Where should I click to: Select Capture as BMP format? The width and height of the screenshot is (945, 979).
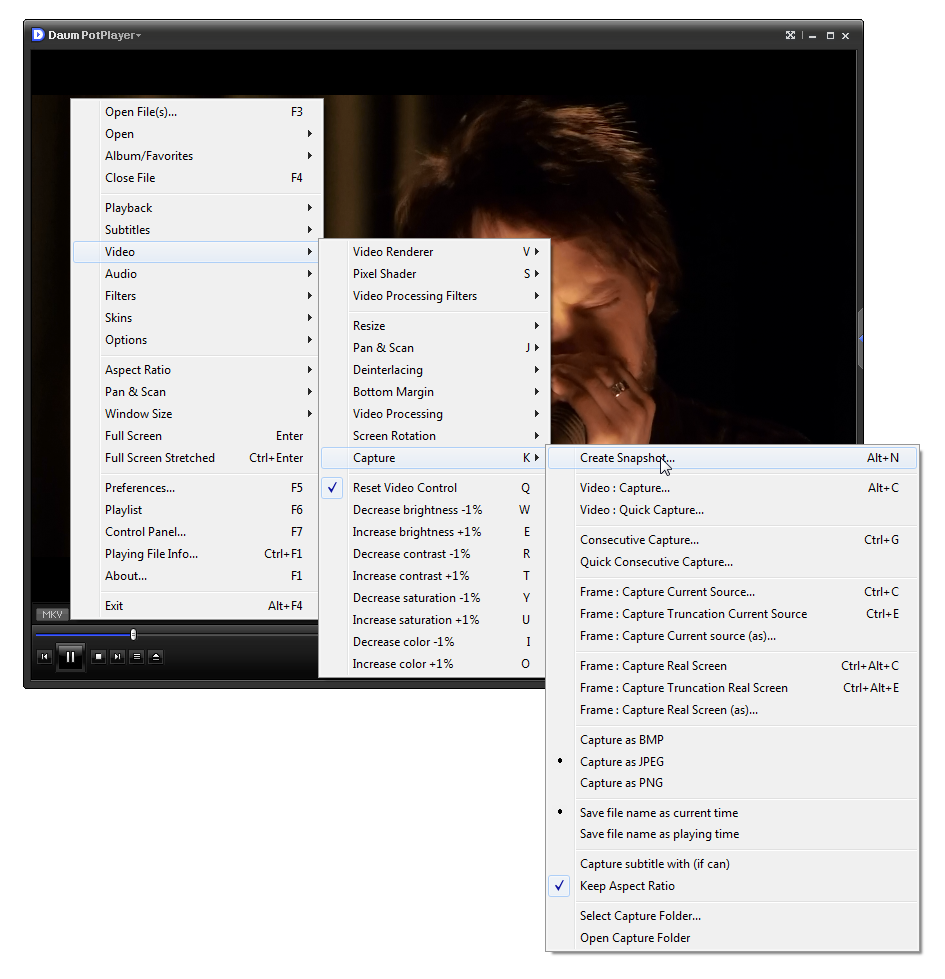tap(621, 740)
